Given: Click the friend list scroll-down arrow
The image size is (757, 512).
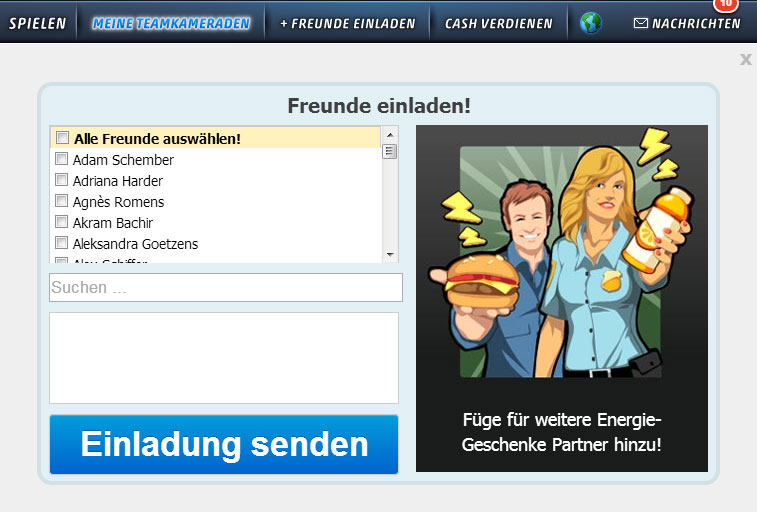Looking at the screenshot, I should [x=390, y=254].
